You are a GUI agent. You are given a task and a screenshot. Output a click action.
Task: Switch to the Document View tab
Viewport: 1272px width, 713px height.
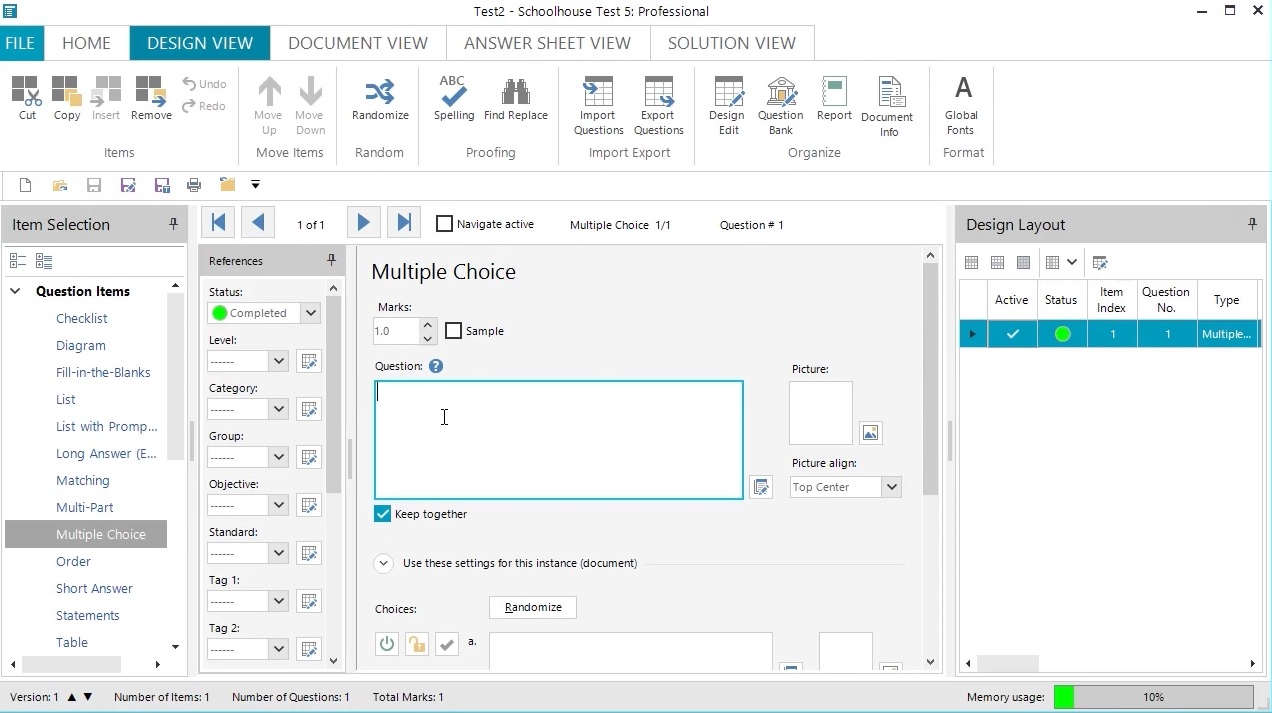click(x=357, y=43)
